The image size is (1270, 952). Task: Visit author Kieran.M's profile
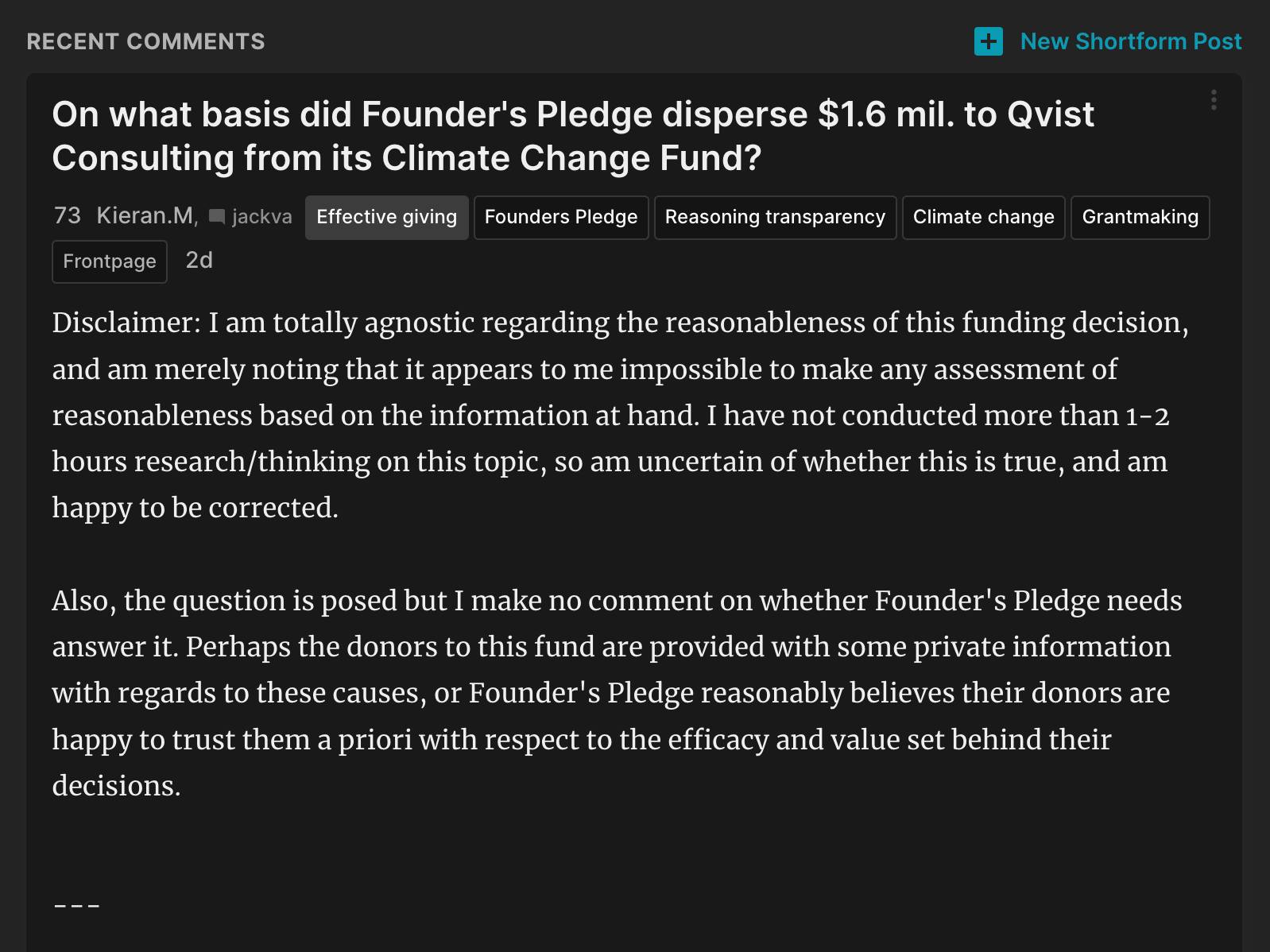(x=145, y=215)
